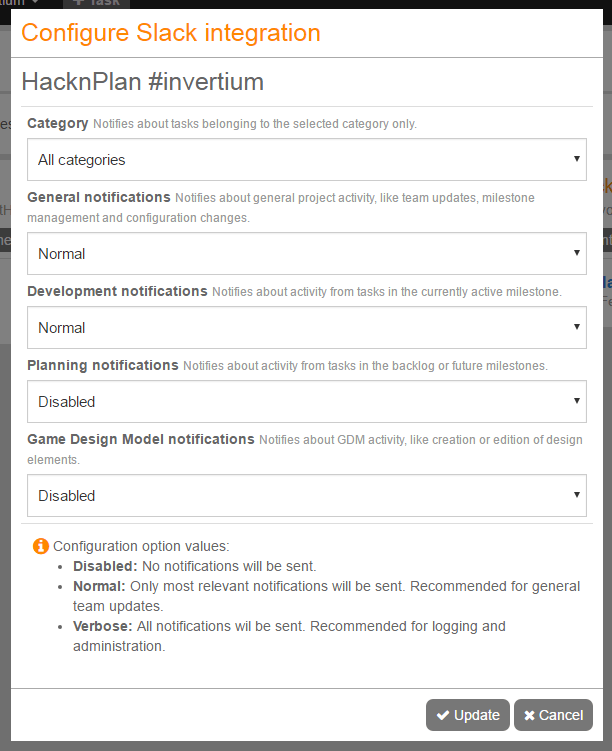
Task: Click the Planning notifications label
Action: tap(103, 365)
